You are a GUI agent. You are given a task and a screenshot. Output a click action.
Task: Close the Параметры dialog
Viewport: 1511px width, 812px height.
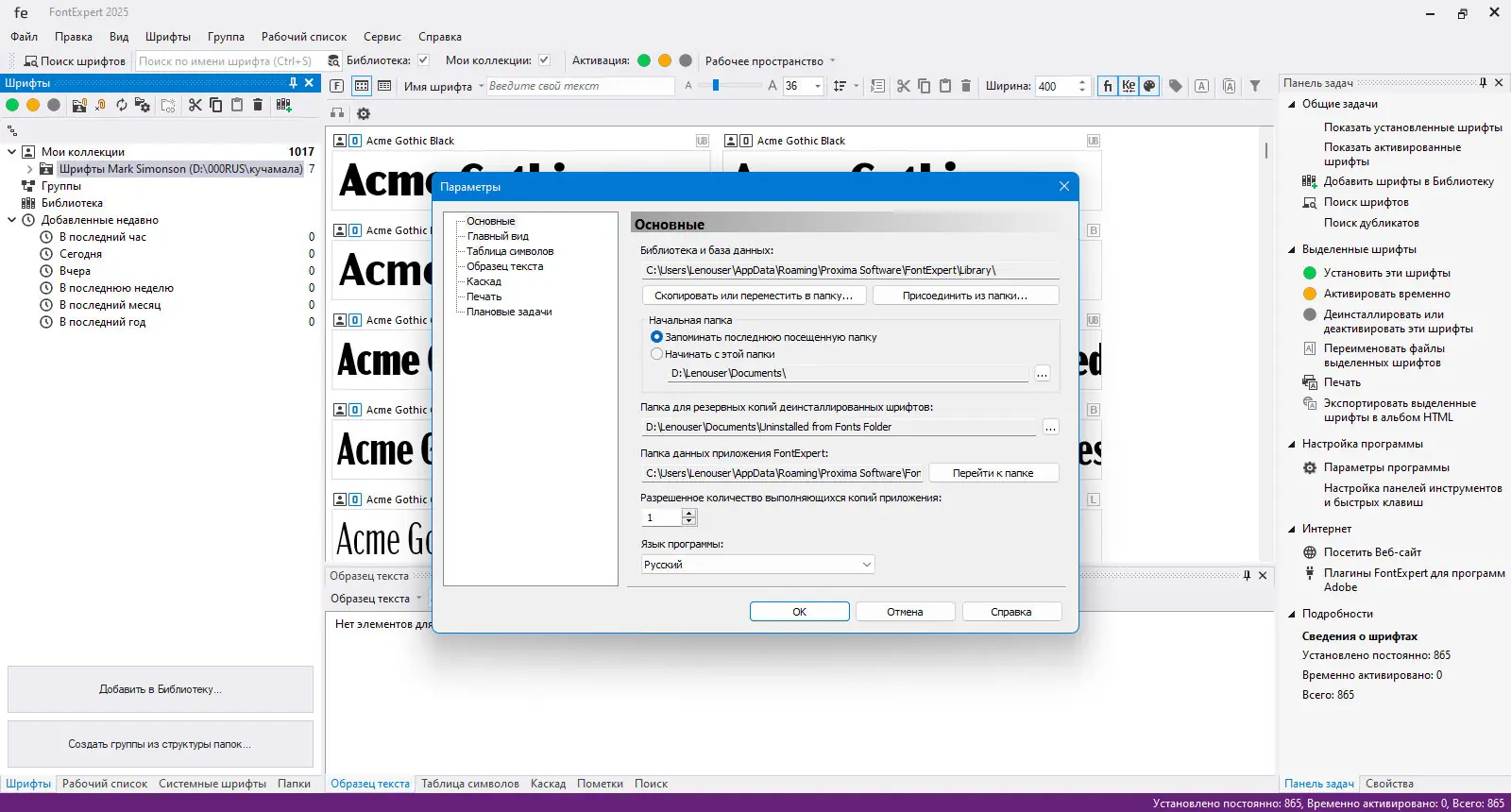(x=1064, y=186)
